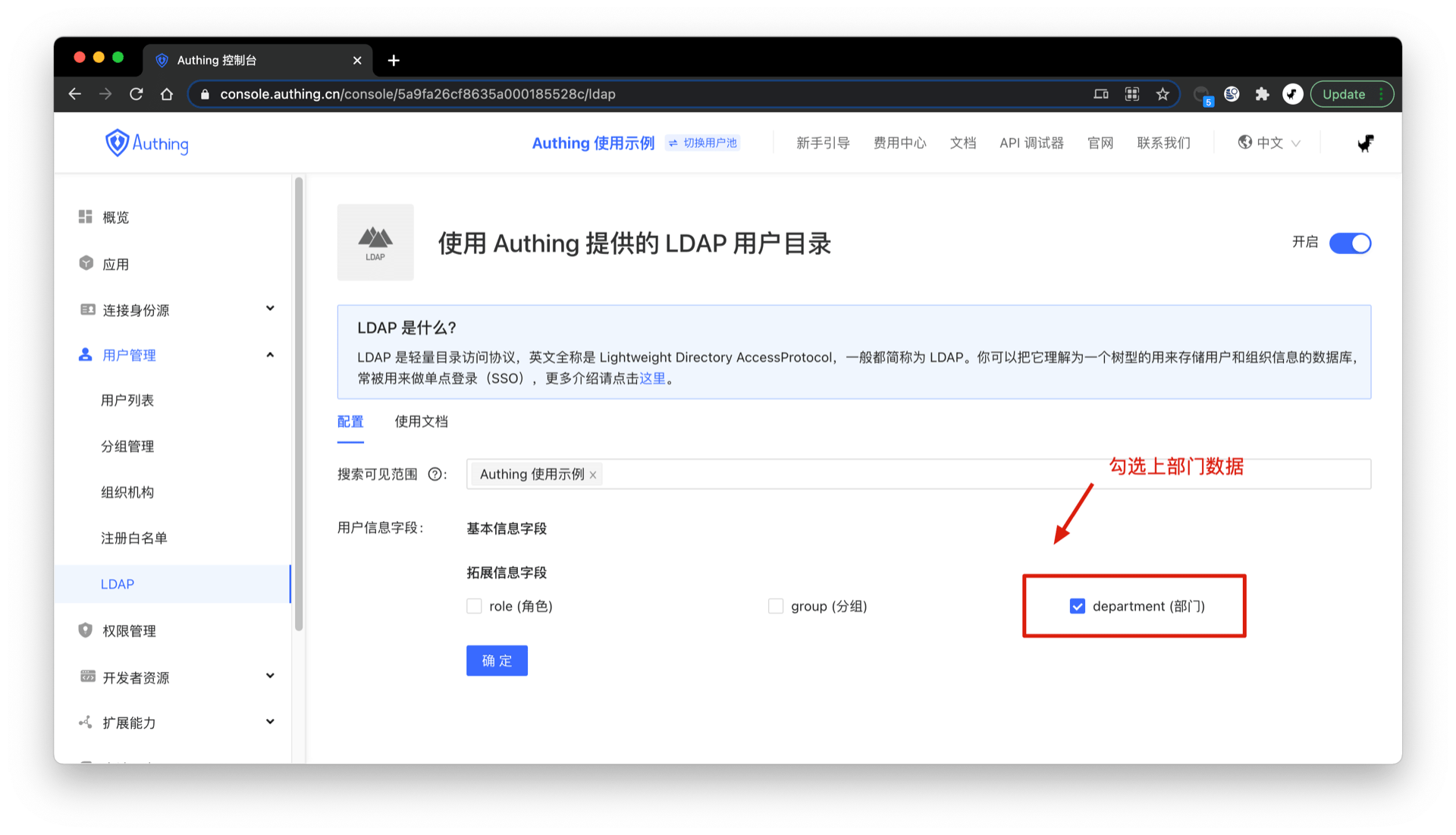
Task: Uncheck the department (部门) checkbox
Action: point(1077,606)
